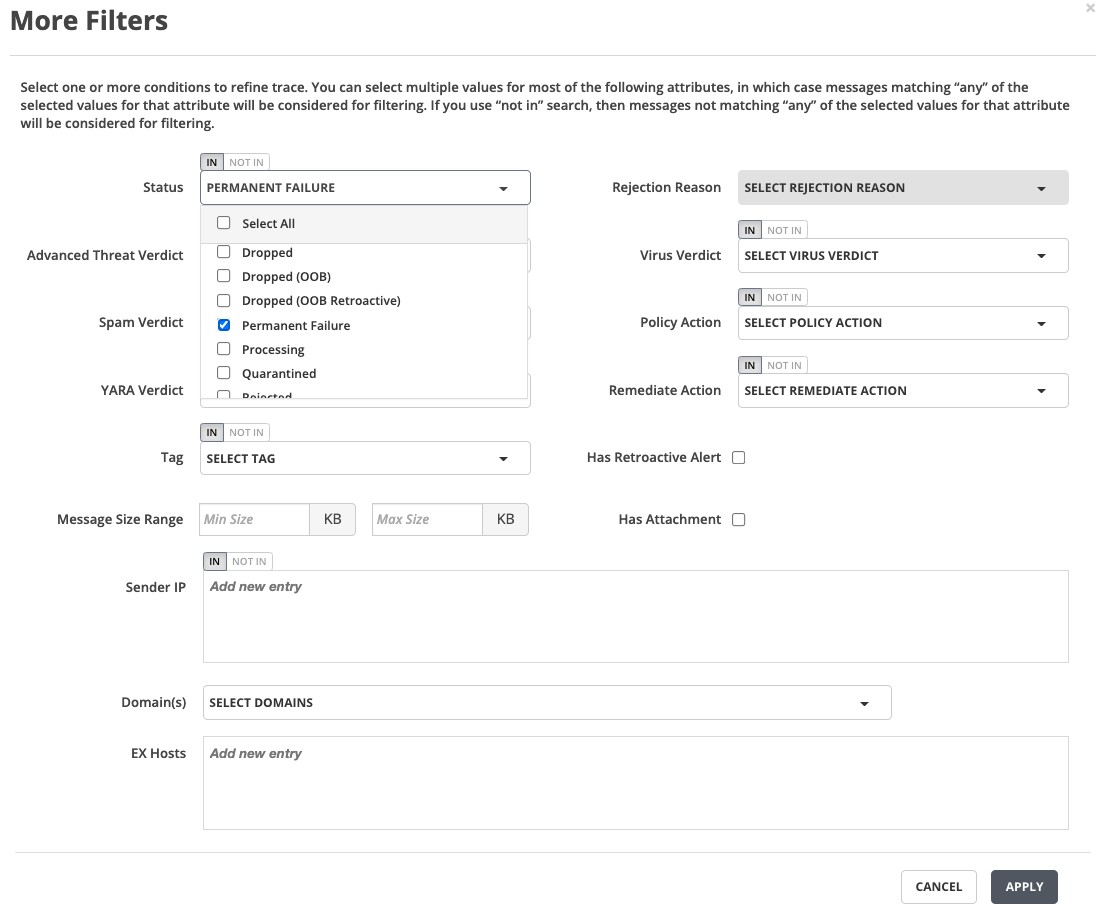Check the Select All checkbox
The image size is (1113, 916).
click(x=224, y=223)
